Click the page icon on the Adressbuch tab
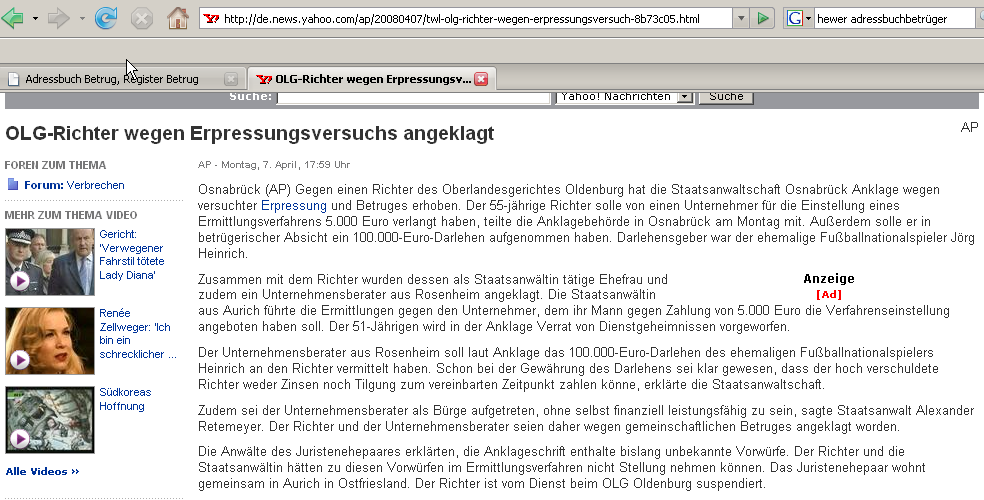The width and height of the screenshot is (984, 500). [13, 79]
